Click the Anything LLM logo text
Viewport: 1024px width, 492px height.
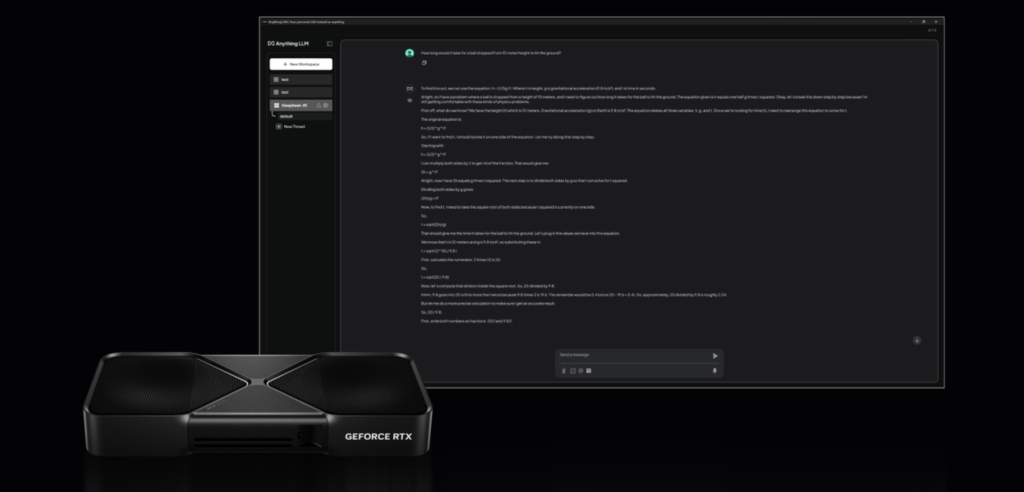pyautogui.click(x=288, y=44)
